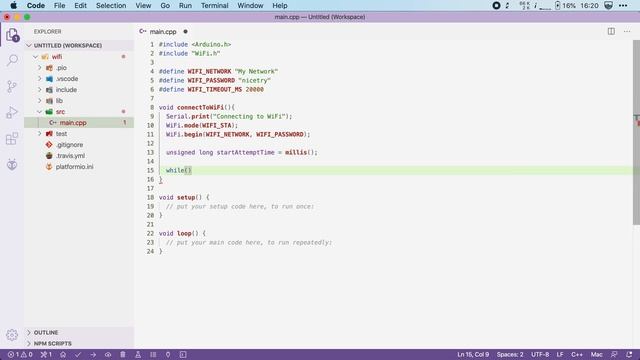Run PlatformIO Build checkmark in status bar
Viewport: 640px width, 360px height.
(78, 355)
